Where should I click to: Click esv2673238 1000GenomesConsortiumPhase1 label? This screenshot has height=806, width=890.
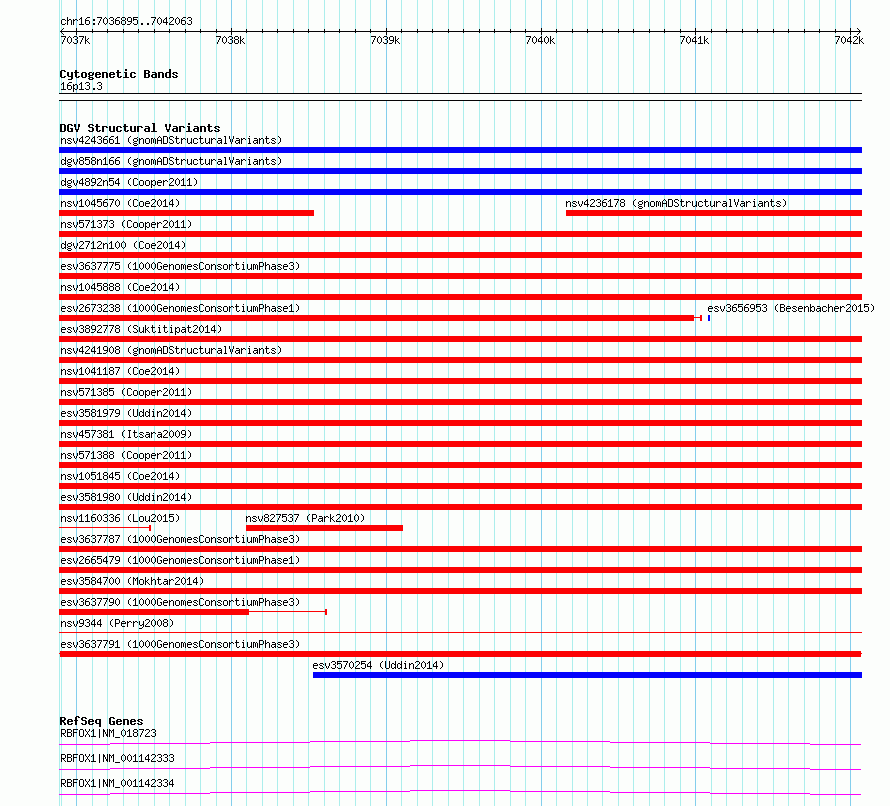(180, 308)
